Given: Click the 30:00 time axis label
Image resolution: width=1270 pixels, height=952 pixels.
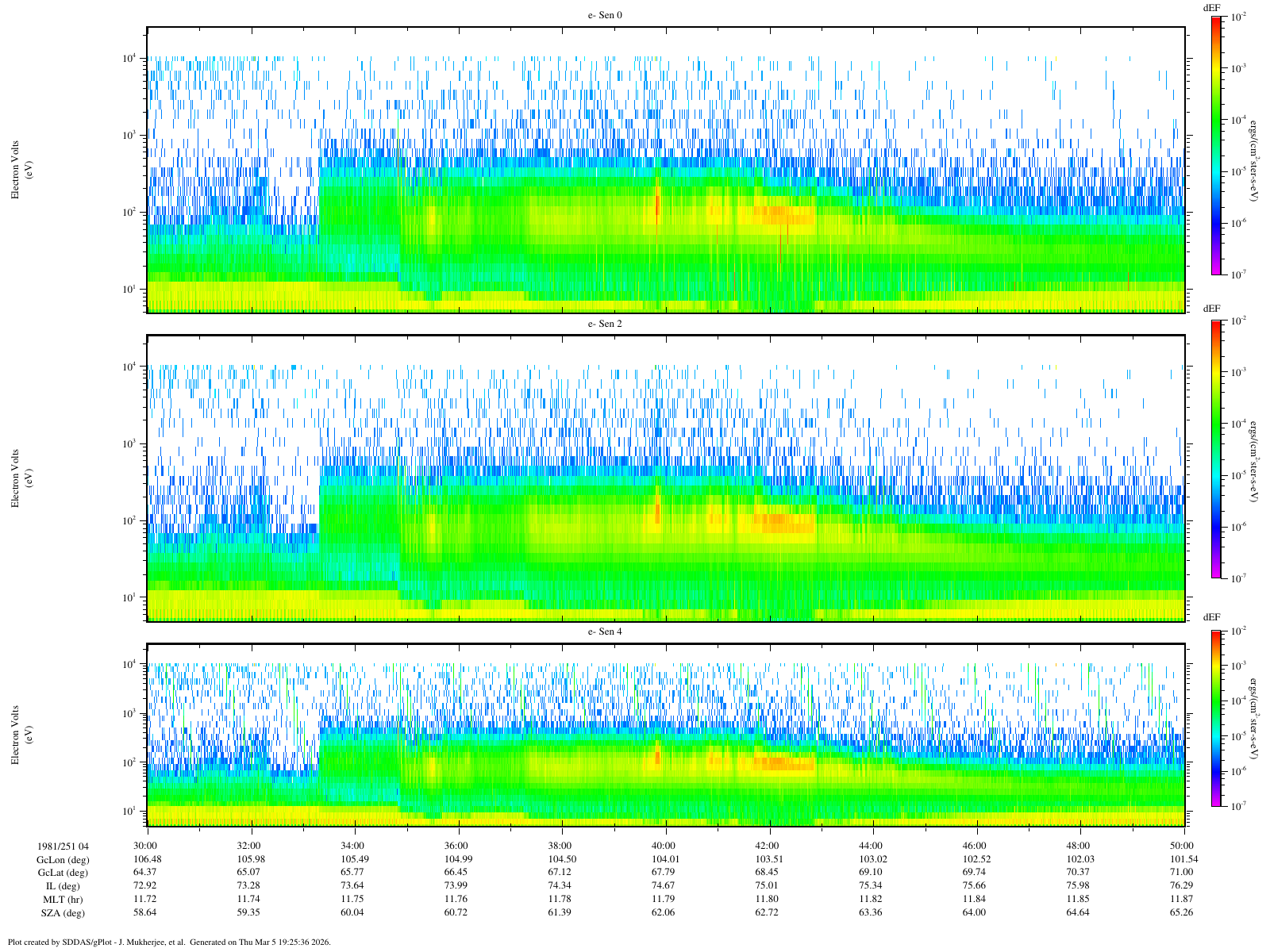Looking at the screenshot, I should pos(146,846).
